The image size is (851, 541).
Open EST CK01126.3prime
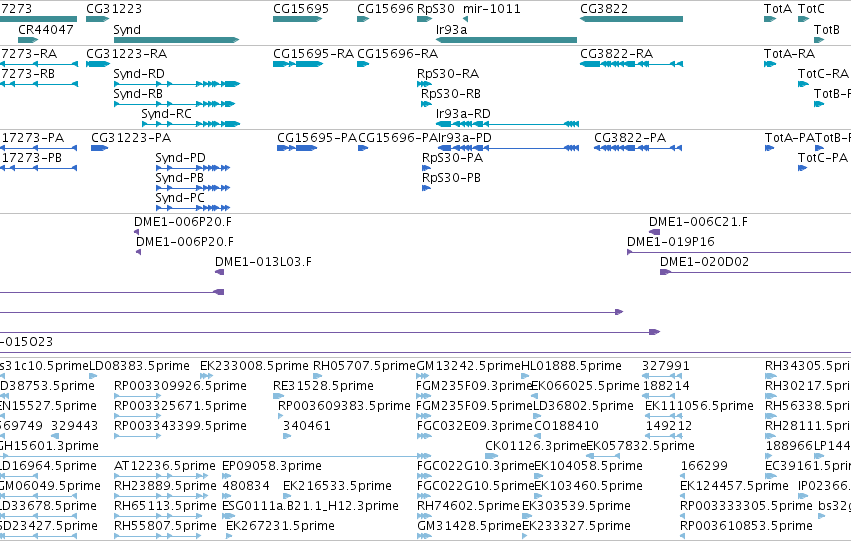pos(536,447)
